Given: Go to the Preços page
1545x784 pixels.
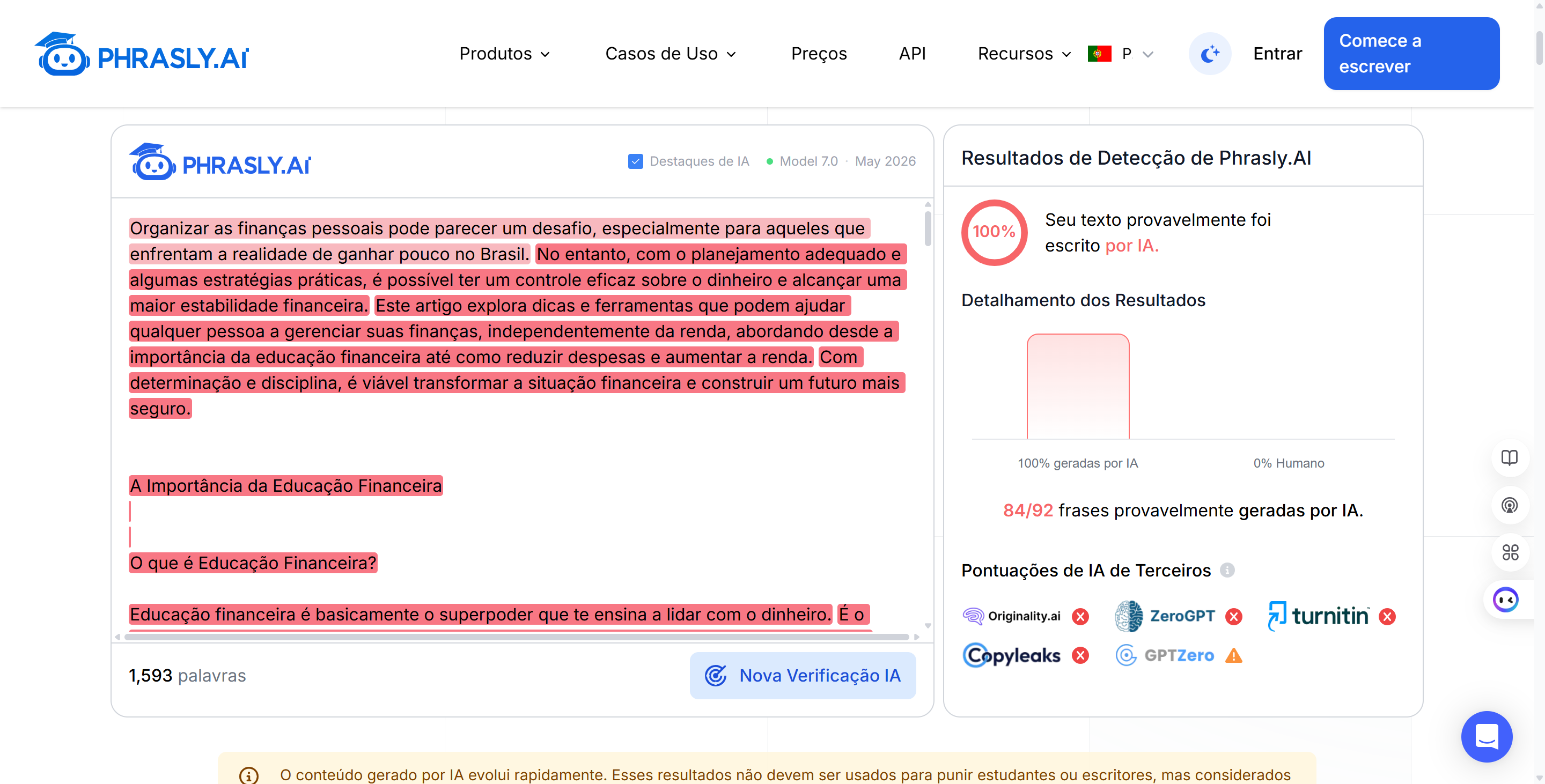Looking at the screenshot, I should pos(819,54).
